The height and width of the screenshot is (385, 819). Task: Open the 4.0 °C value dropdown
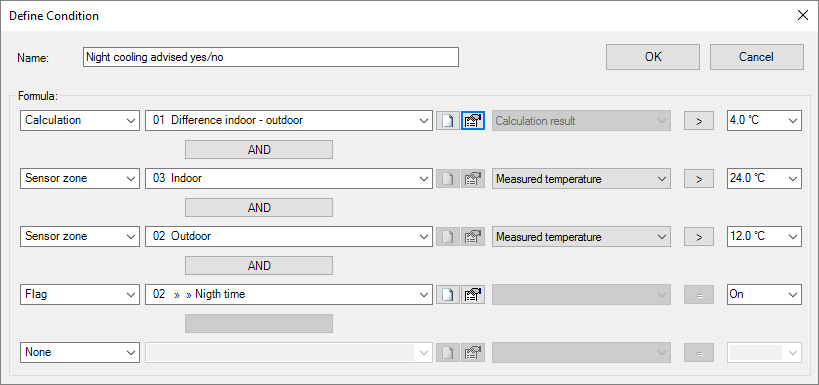click(x=764, y=120)
